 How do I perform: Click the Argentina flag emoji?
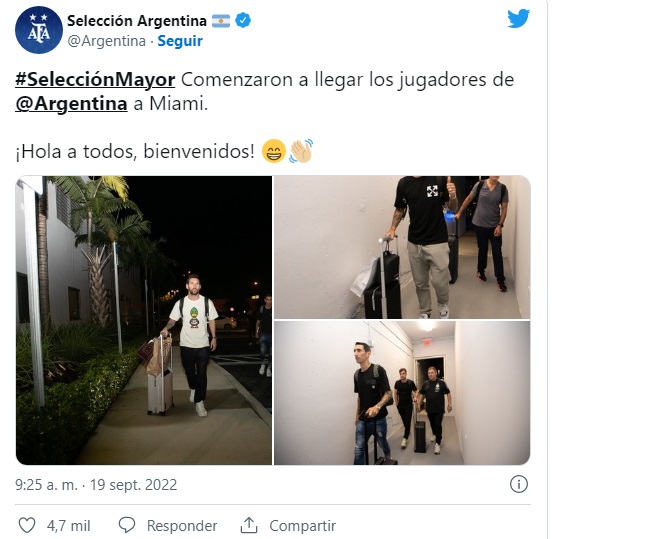(x=221, y=21)
